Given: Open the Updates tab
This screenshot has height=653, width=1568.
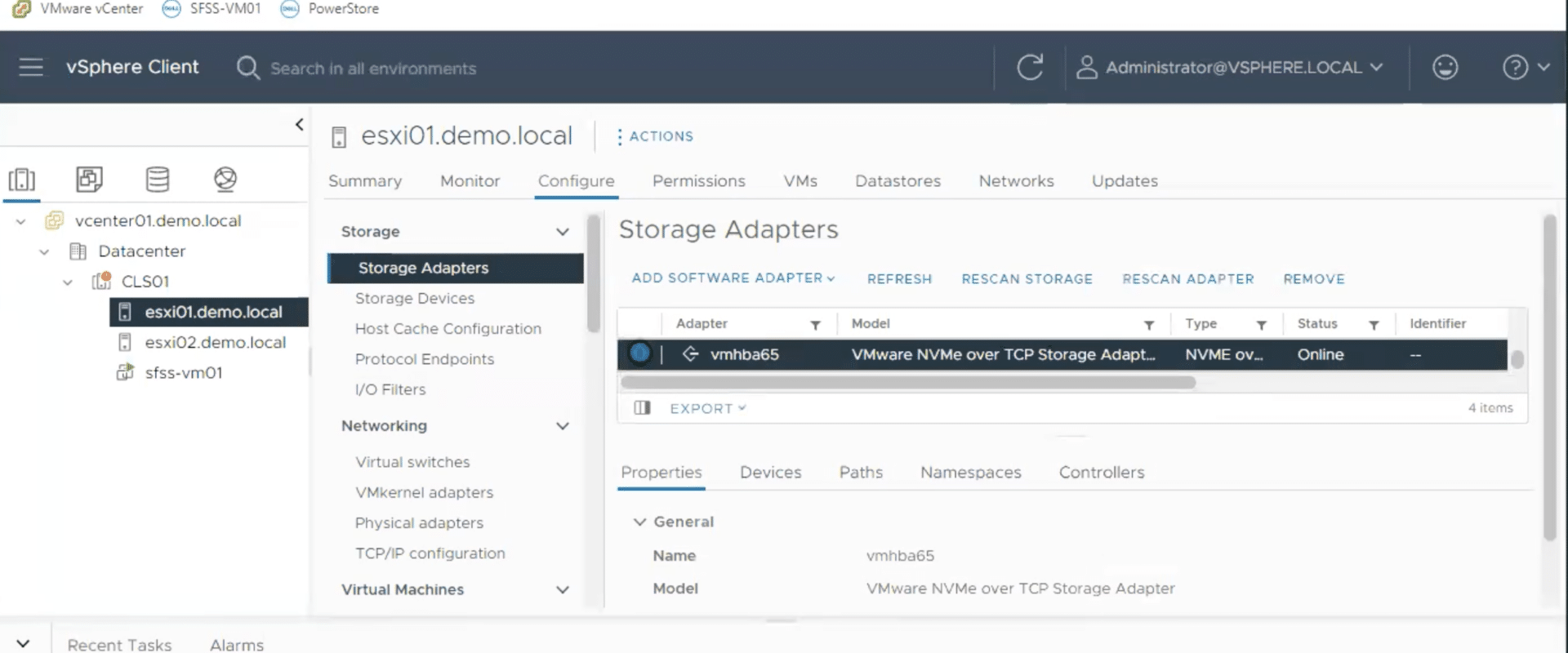Looking at the screenshot, I should pos(1125,181).
